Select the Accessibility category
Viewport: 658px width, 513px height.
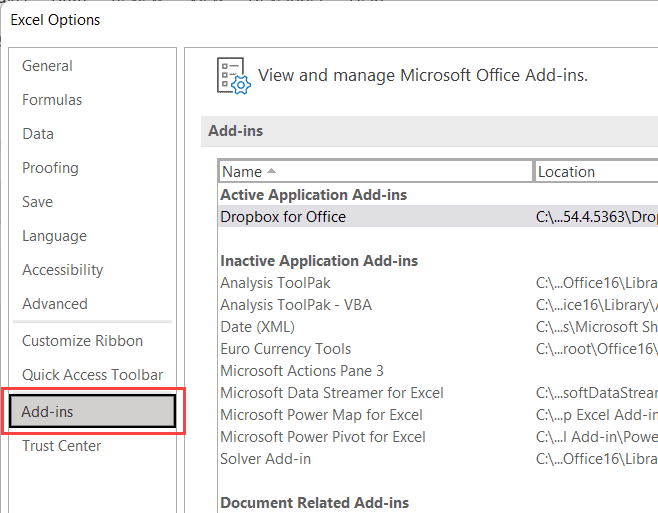coord(62,270)
